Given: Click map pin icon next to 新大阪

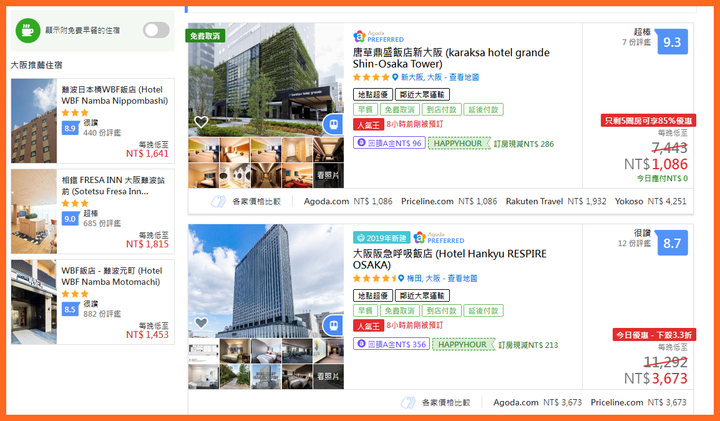Looking at the screenshot, I should pos(395,77).
